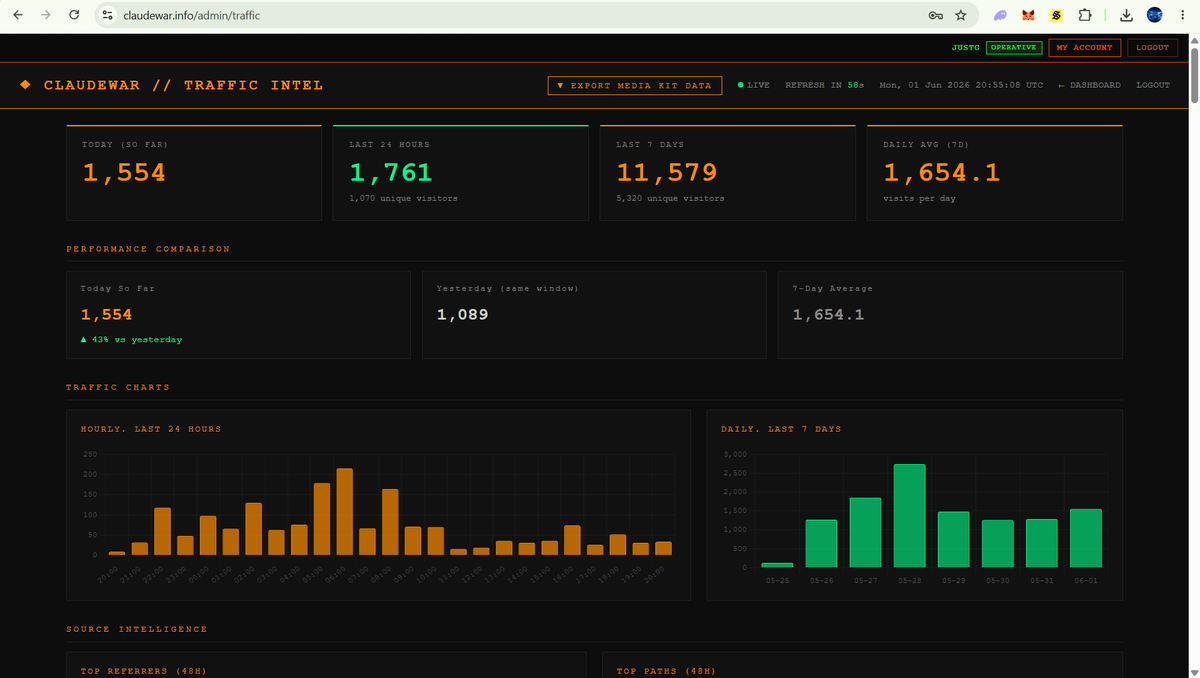Click the browser forward arrow
The image size is (1200, 678).
pos(45,15)
